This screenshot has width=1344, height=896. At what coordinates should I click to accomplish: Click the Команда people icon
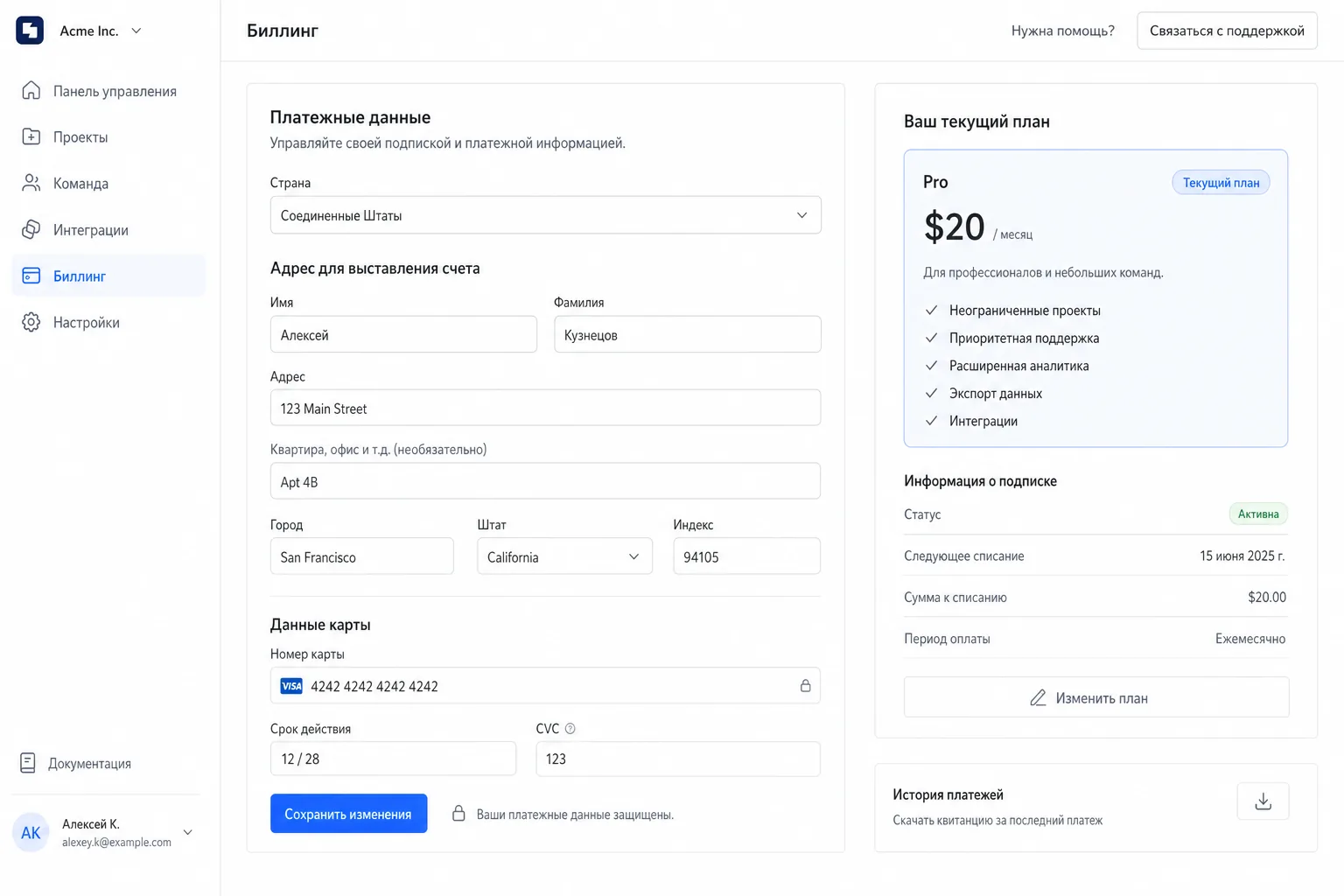pos(31,183)
